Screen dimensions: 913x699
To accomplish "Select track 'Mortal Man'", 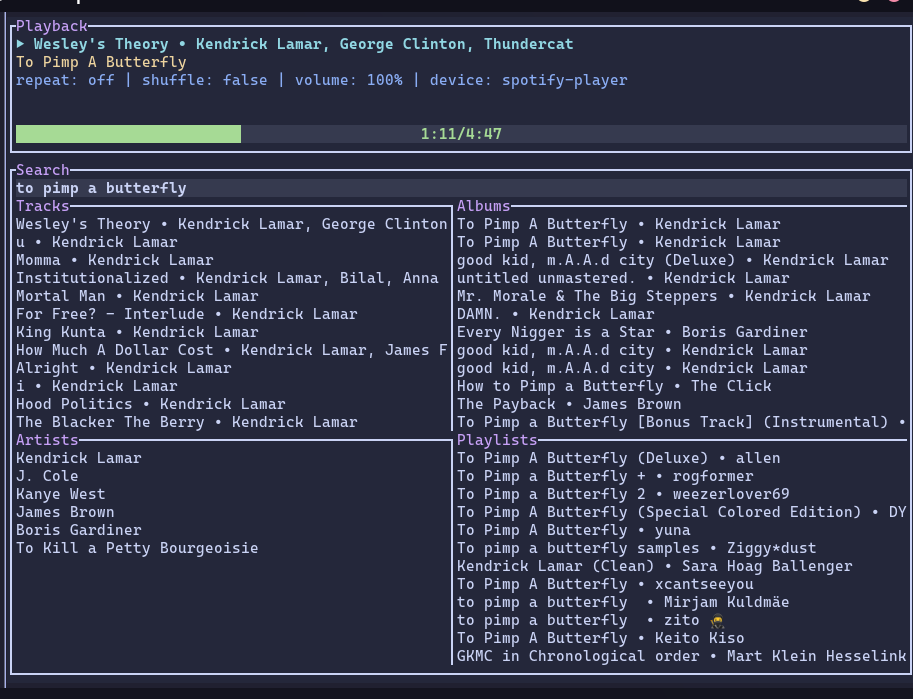I will pos(137,296).
